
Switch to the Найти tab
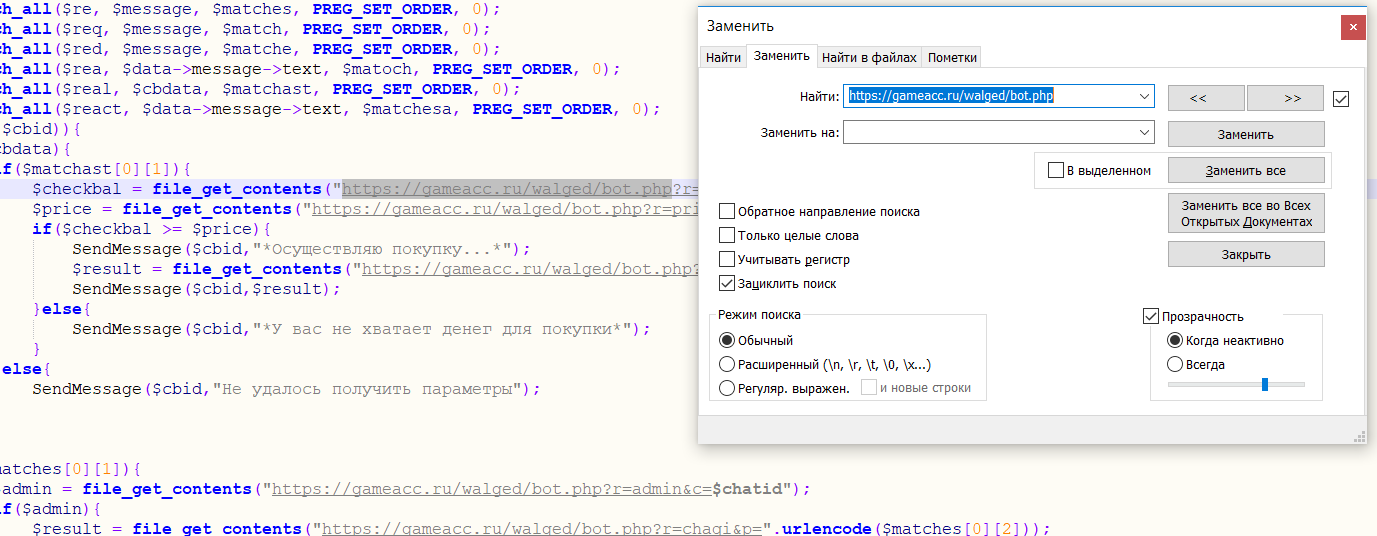(723, 58)
